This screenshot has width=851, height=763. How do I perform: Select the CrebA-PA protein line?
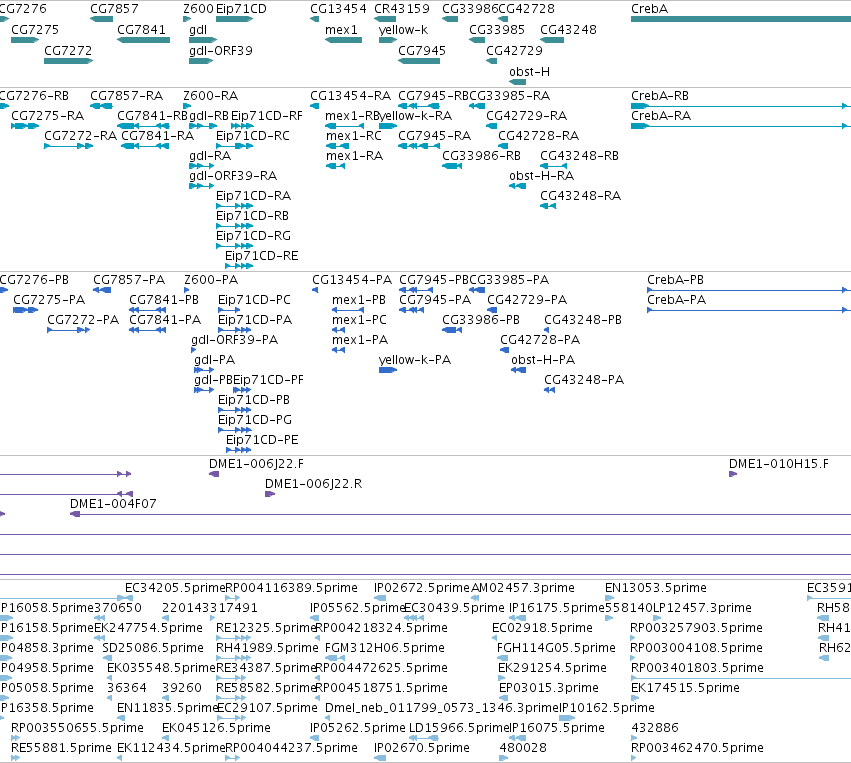point(749,310)
